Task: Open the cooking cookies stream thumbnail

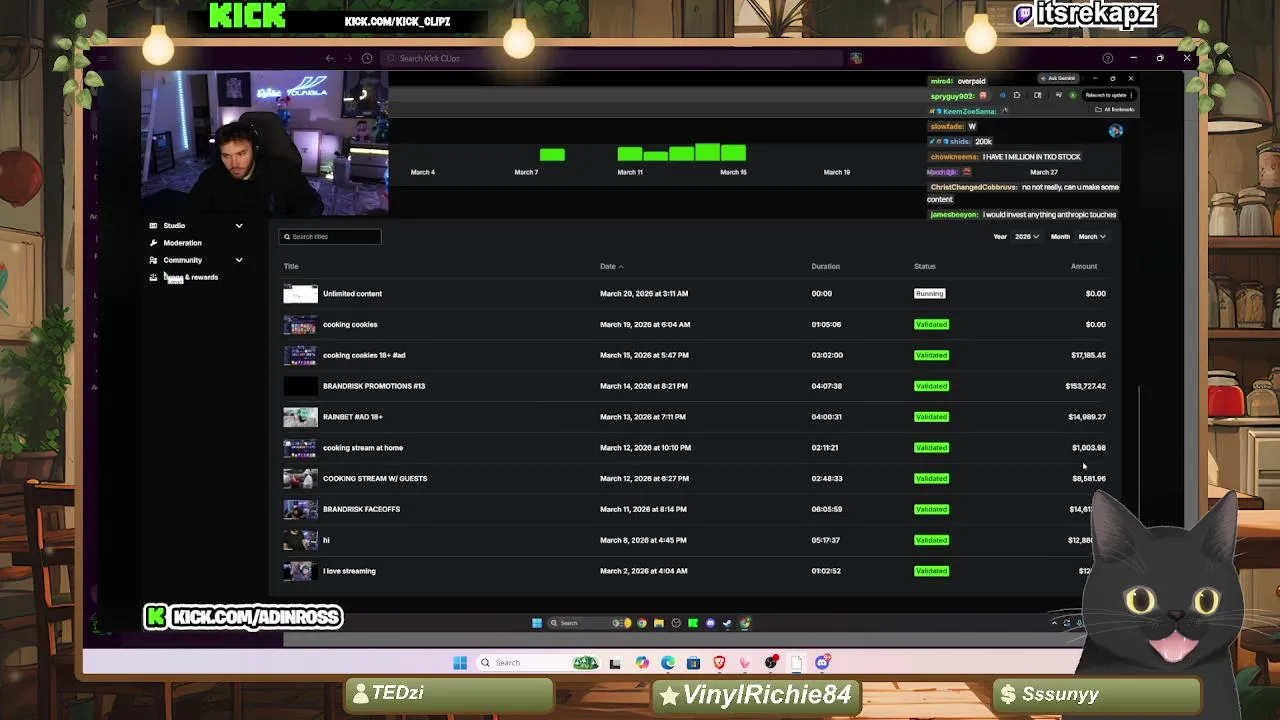Action: pyautogui.click(x=300, y=325)
